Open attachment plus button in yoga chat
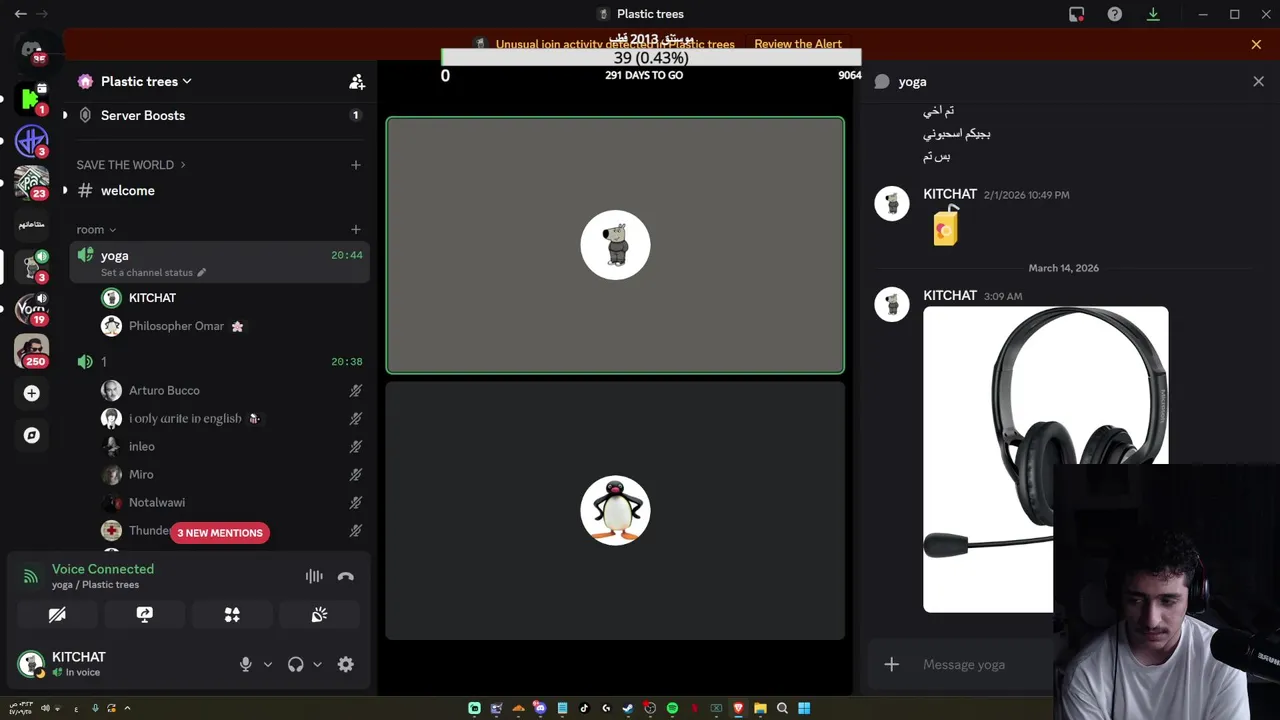 click(x=892, y=664)
